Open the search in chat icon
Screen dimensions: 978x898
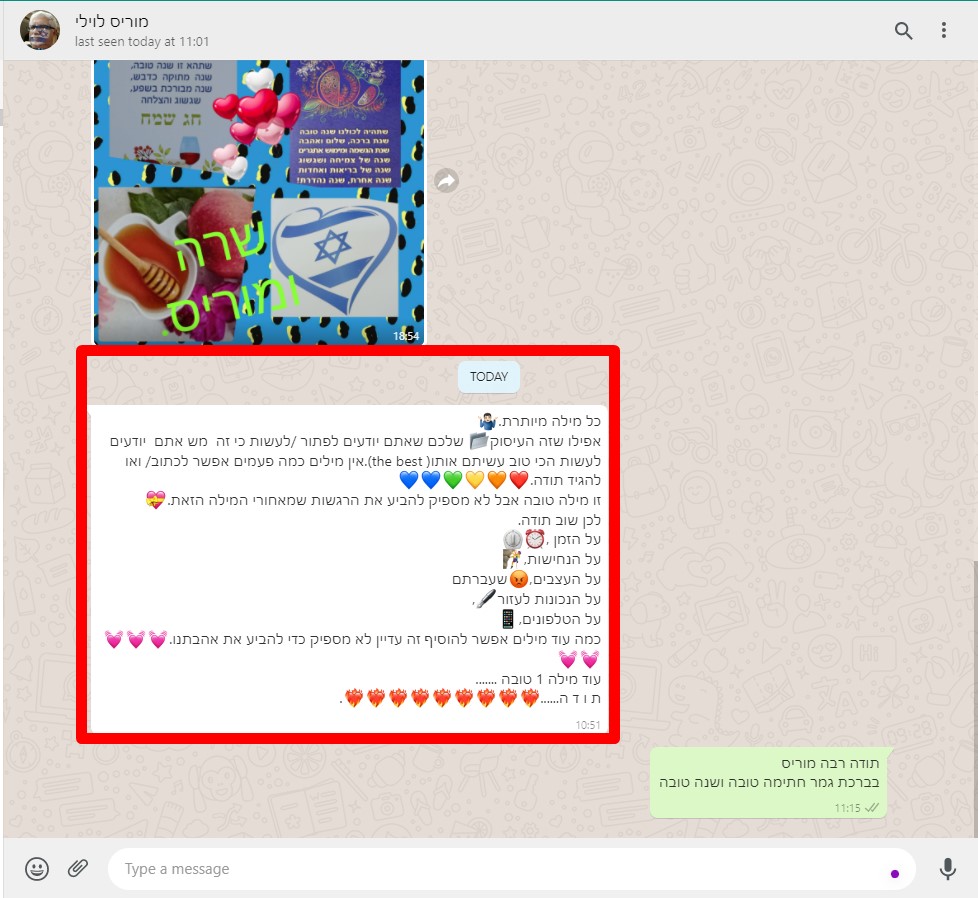(x=903, y=31)
